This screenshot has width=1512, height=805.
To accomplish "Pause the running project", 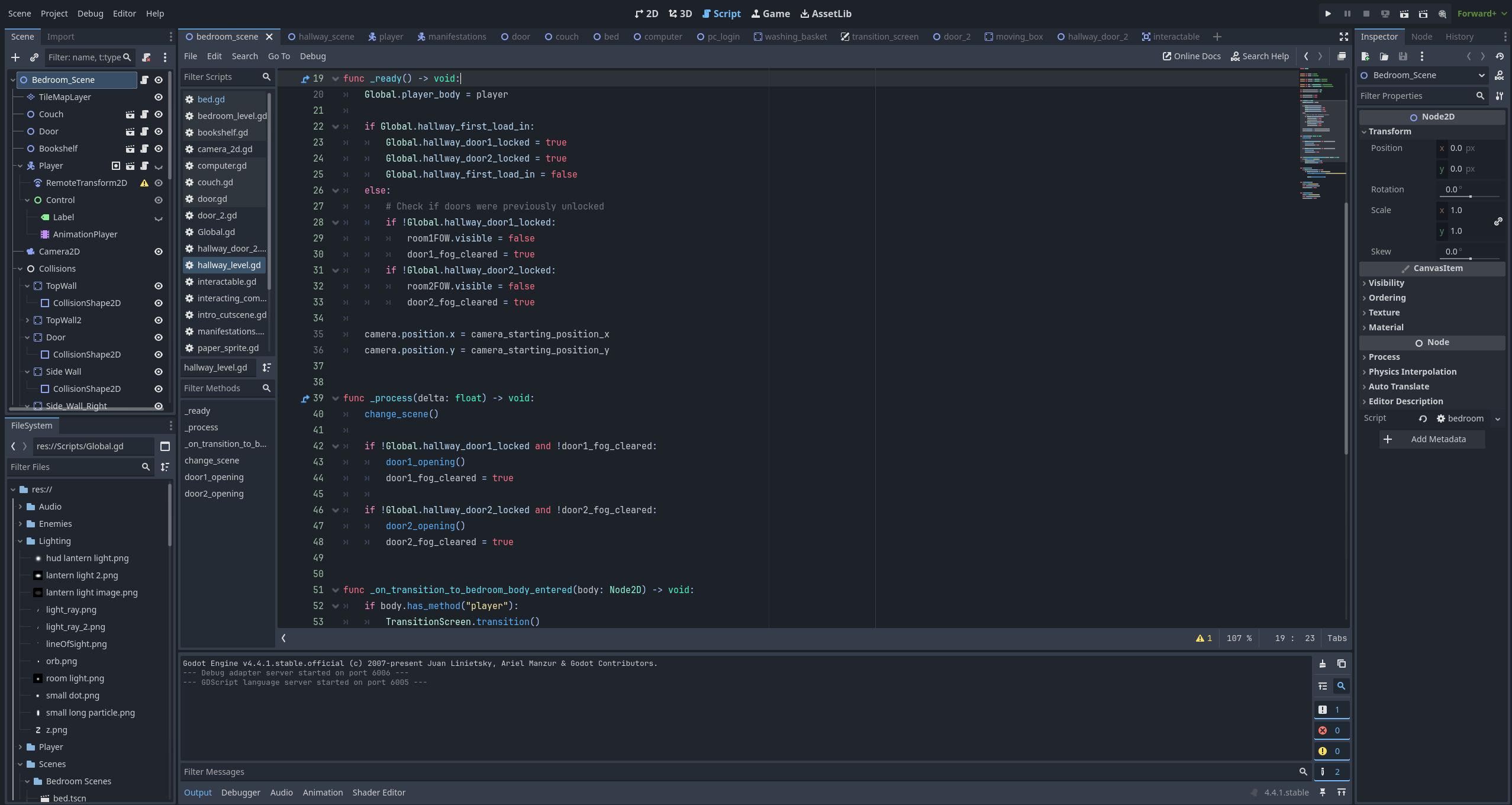I will pos(1347,14).
